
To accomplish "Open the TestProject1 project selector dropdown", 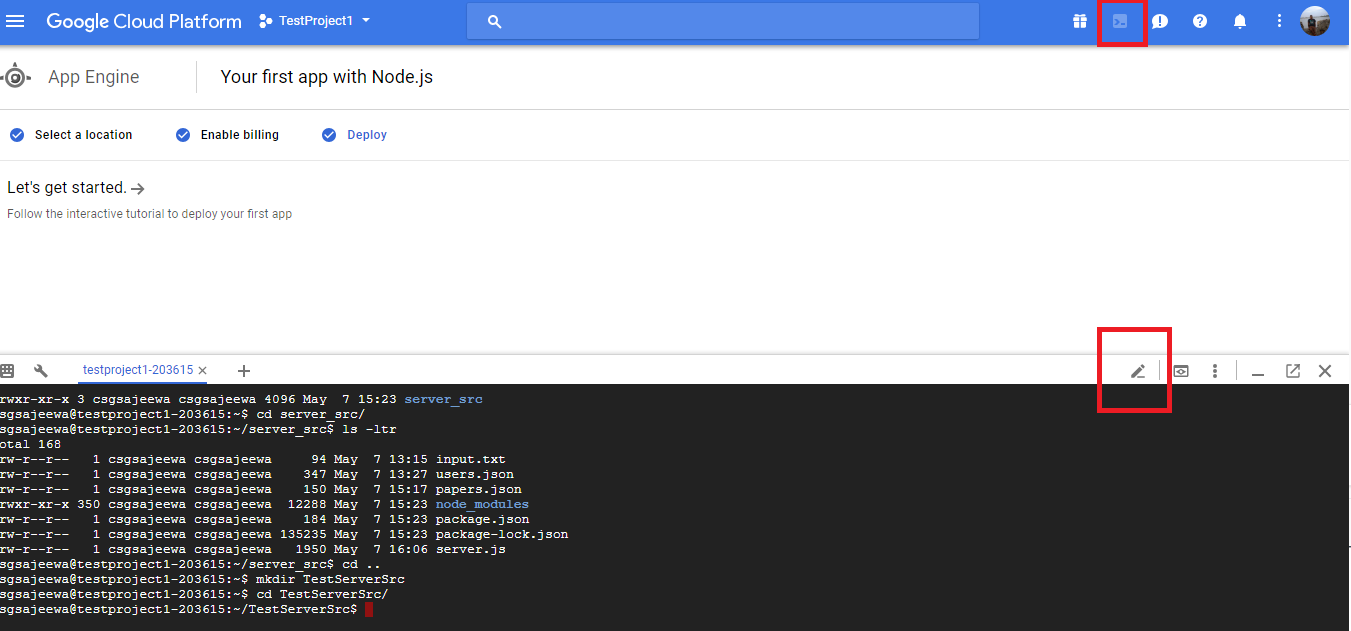I will tap(314, 21).
